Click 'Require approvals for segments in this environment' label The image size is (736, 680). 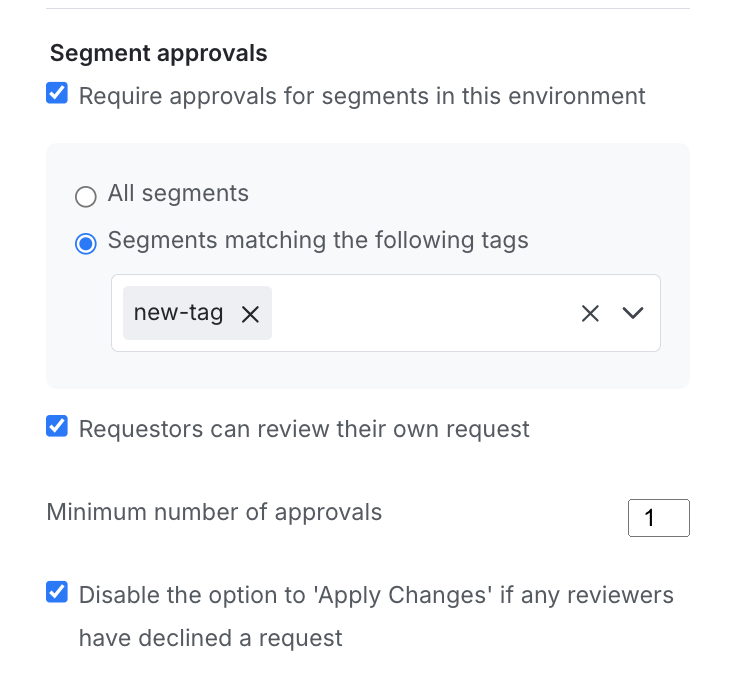(362, 96)
